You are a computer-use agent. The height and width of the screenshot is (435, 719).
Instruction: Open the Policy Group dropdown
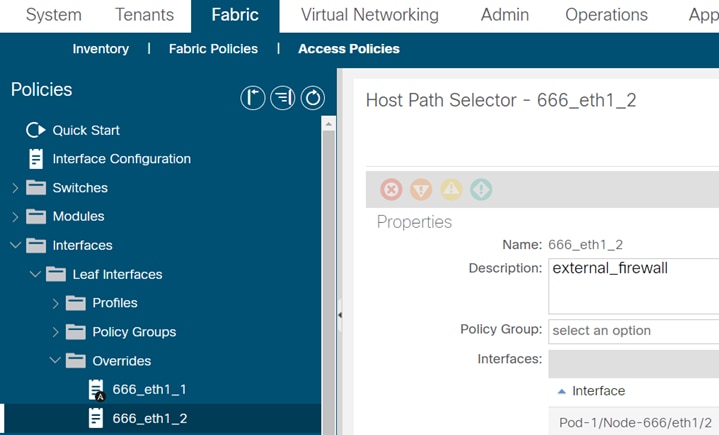point(634,331)
